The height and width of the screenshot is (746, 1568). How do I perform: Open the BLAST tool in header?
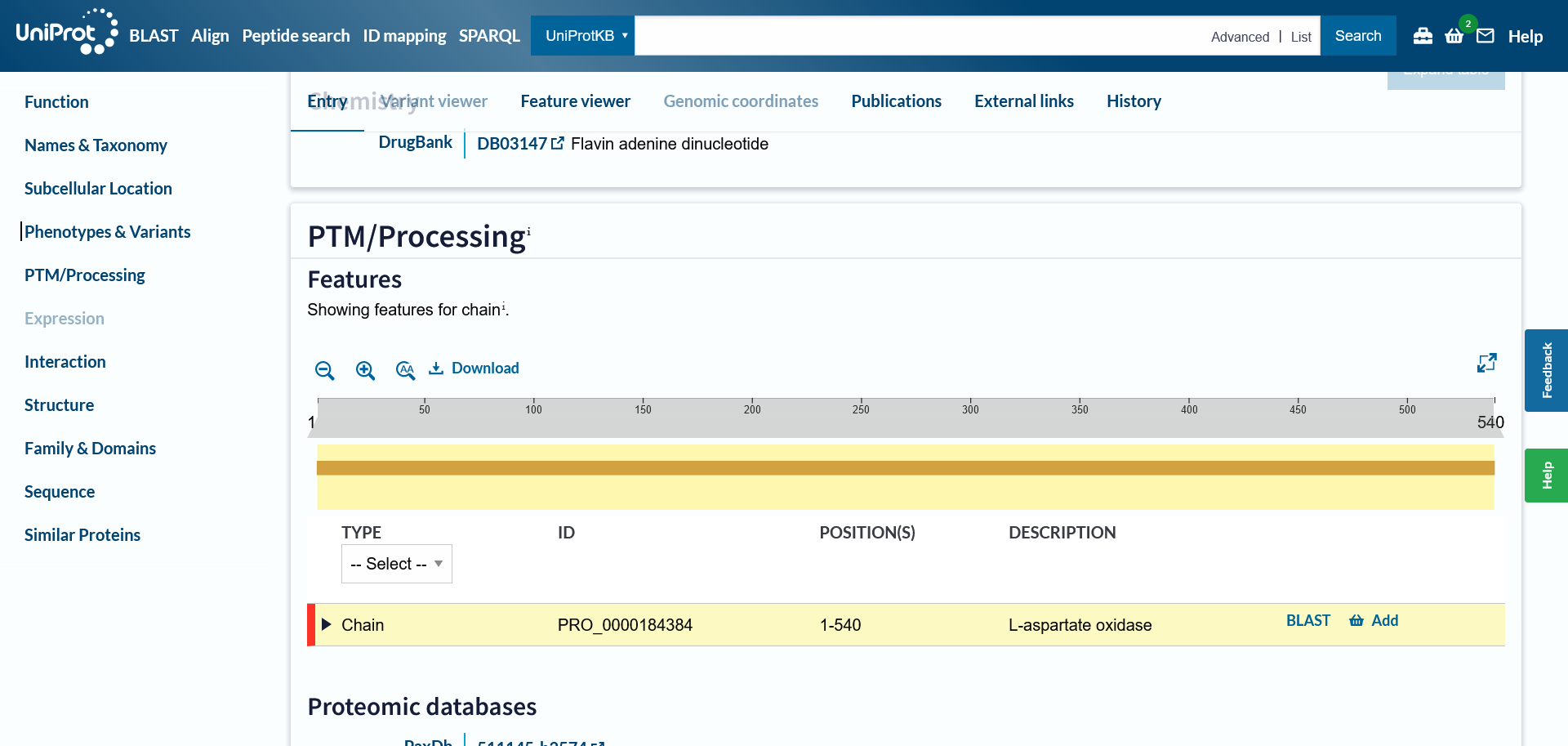tap(154, 36)
